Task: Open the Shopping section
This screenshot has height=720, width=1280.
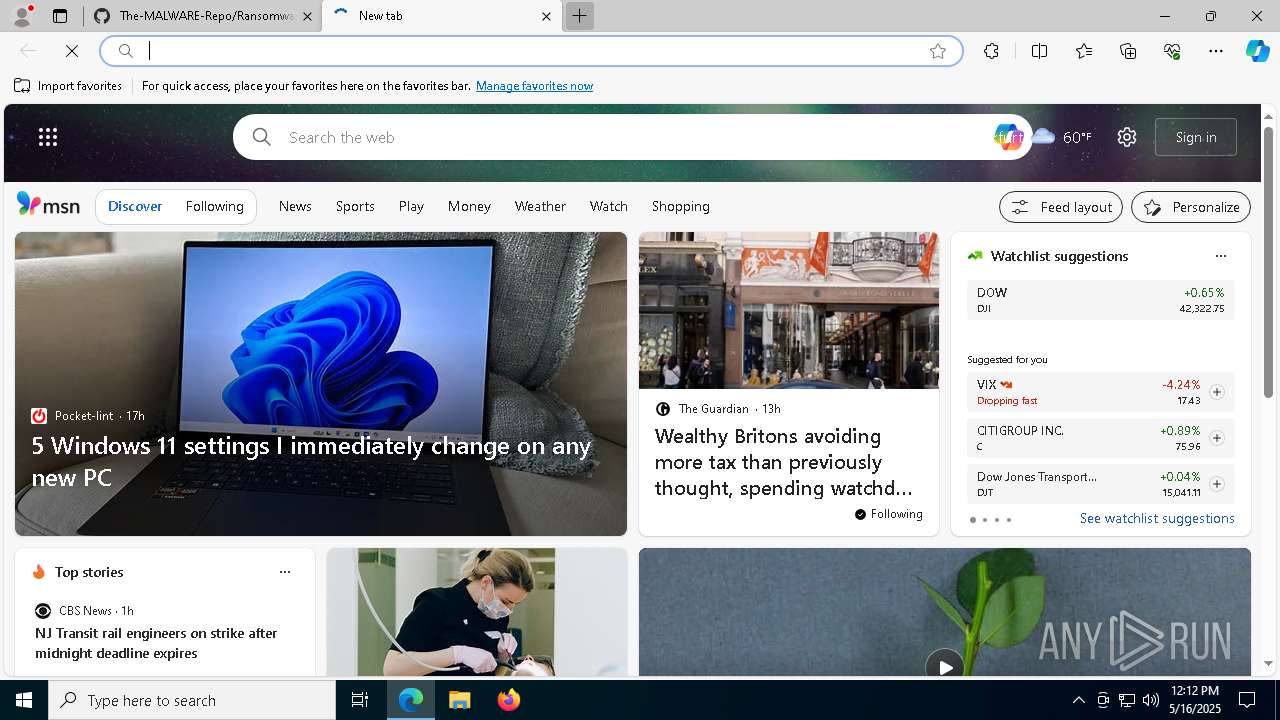Action: 680,206
